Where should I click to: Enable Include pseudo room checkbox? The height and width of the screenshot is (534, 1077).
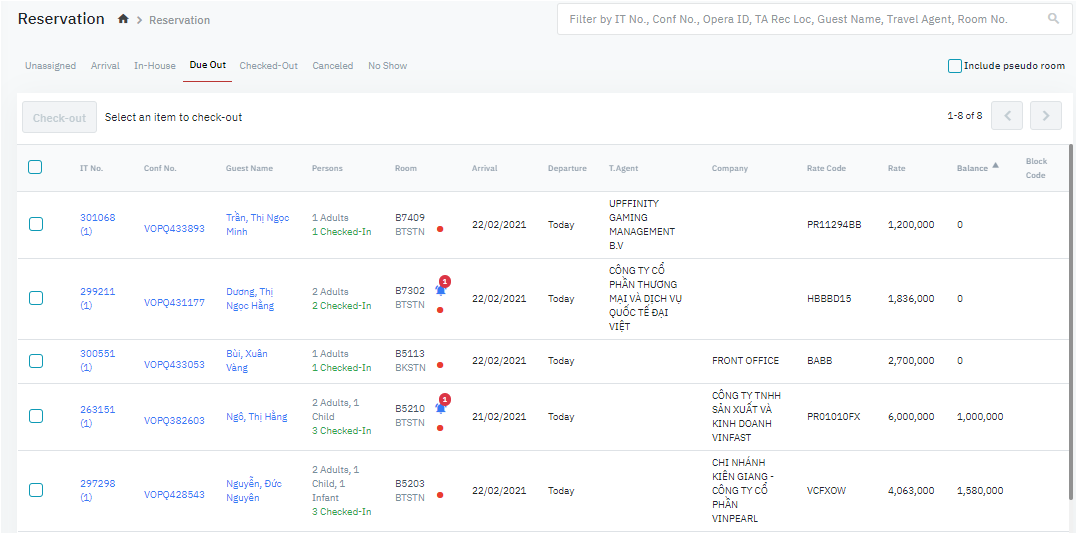tap(955, 66)
